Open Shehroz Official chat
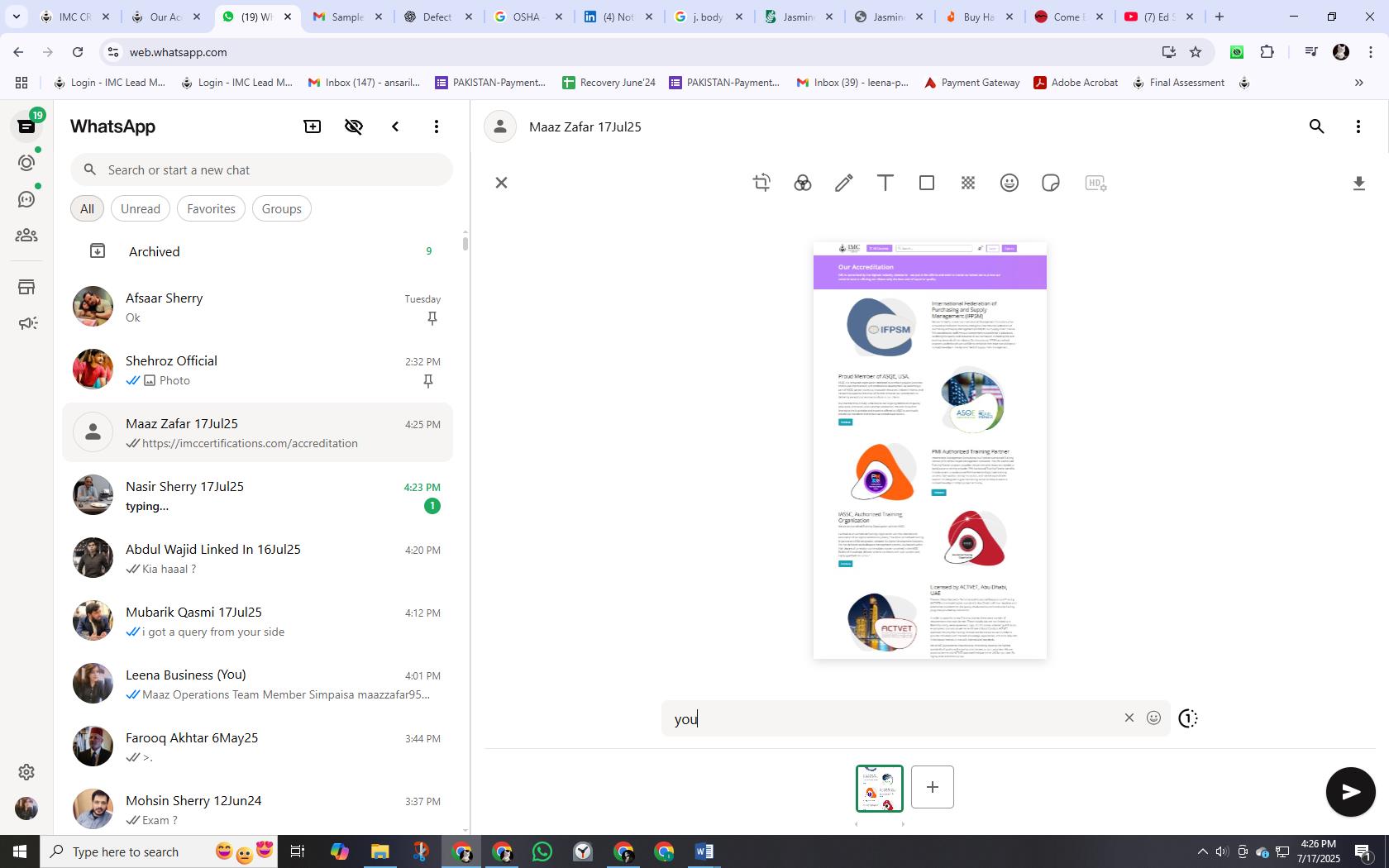 [x=258, y=370]
